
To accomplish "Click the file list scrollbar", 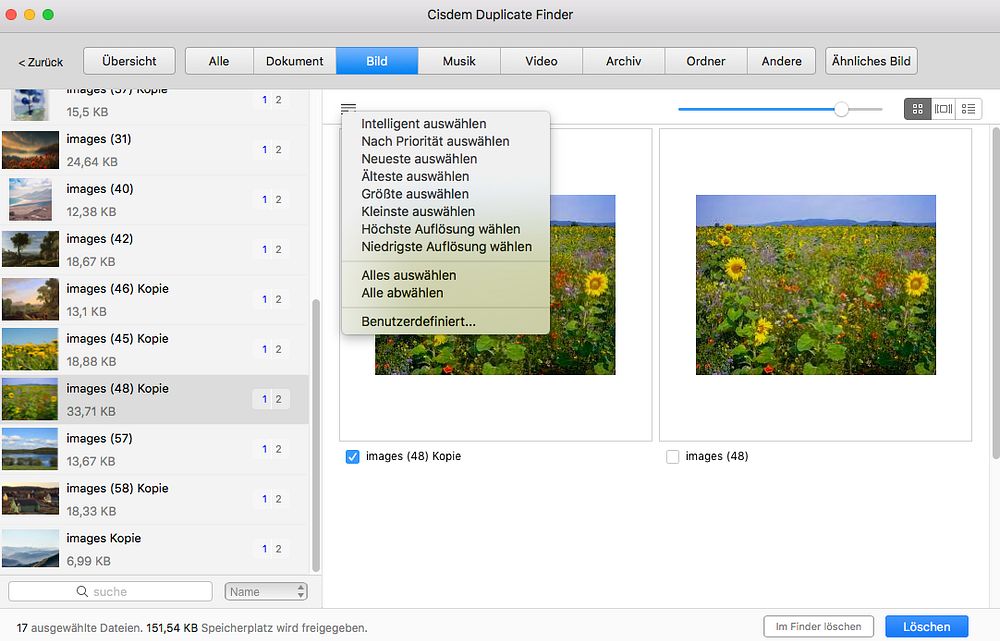I will [x=316, y=435].
